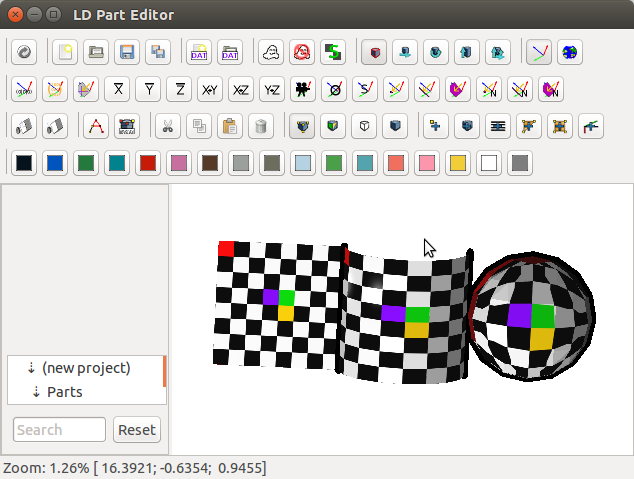Click the checkered sphere in the 3D view
Image resolution: width=634 pixels, height=479 pixels.
point(532,316)
